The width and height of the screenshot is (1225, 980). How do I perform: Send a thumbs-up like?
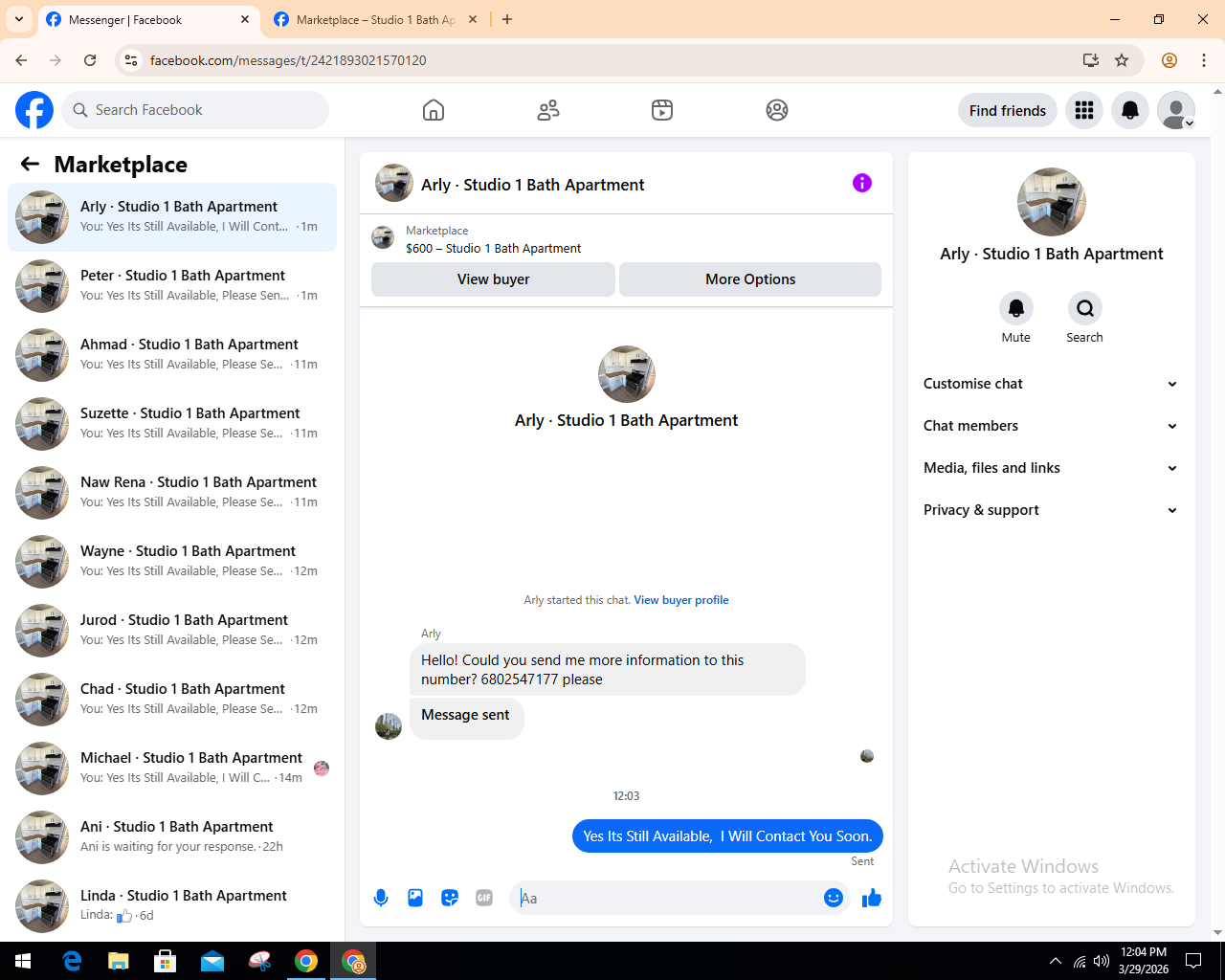tap(872, 898)
